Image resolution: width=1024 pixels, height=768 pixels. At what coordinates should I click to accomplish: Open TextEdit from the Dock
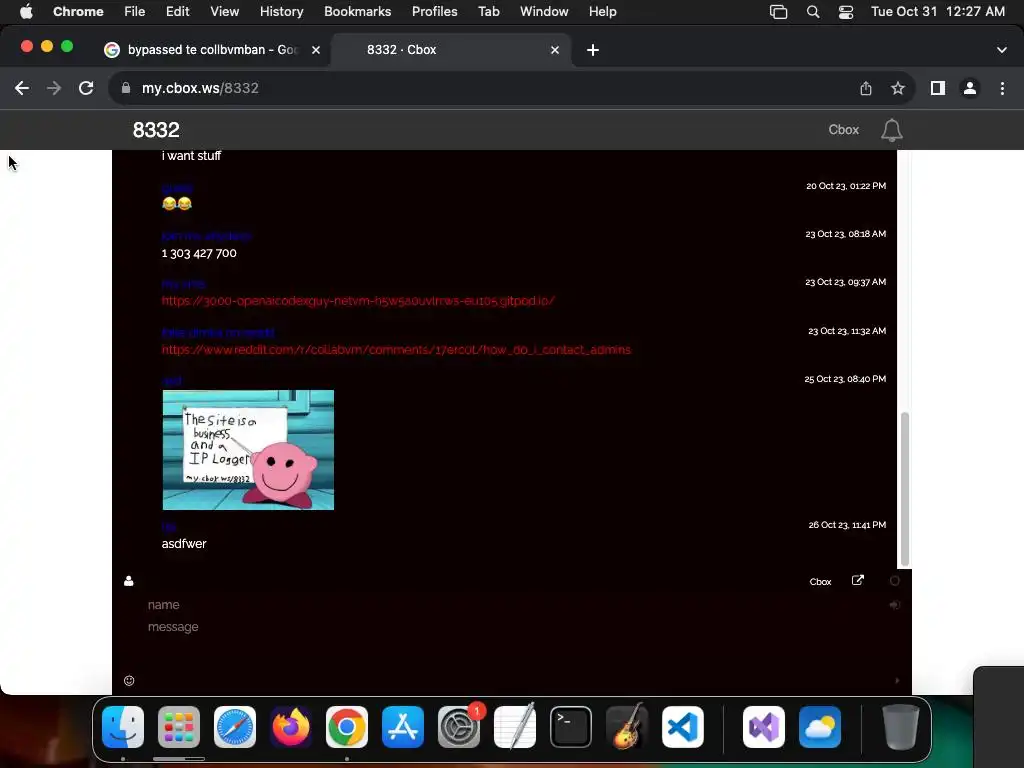click(515, 727)
